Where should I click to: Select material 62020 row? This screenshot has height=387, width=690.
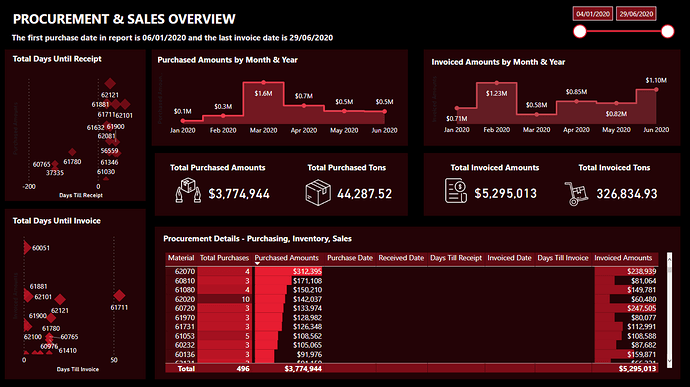[x=412, y=299]
